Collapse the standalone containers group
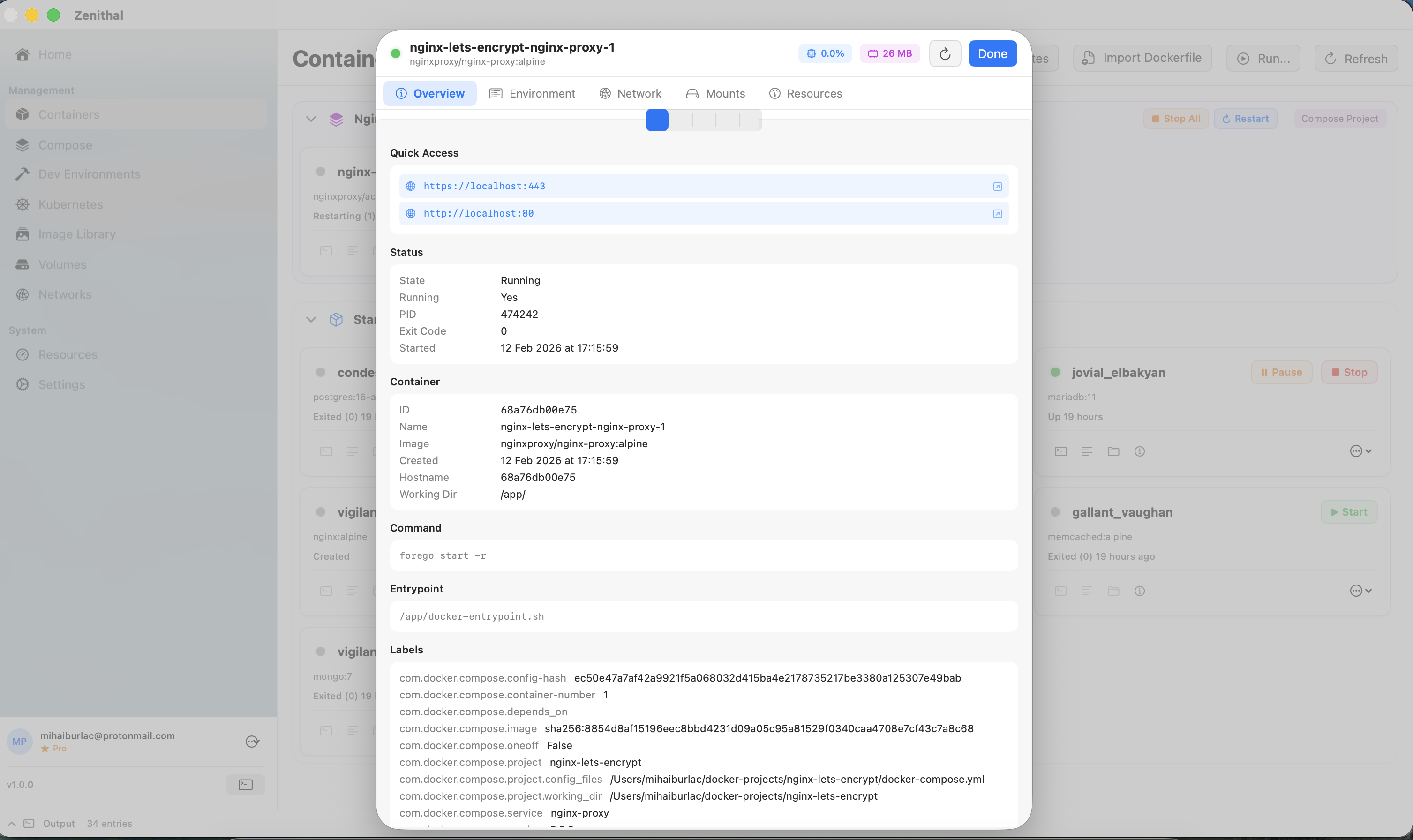 click(x=311, y=319)
